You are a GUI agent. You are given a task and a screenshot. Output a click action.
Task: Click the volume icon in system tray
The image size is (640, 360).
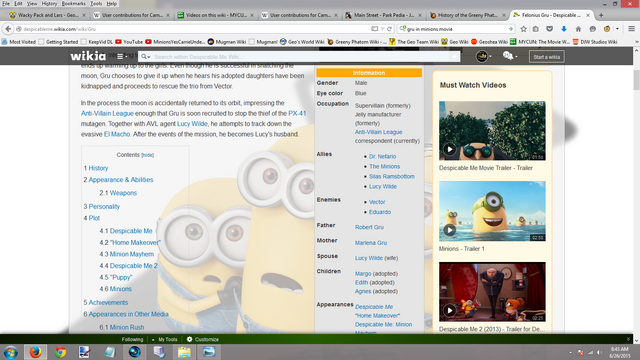click(x=599, y=352)
